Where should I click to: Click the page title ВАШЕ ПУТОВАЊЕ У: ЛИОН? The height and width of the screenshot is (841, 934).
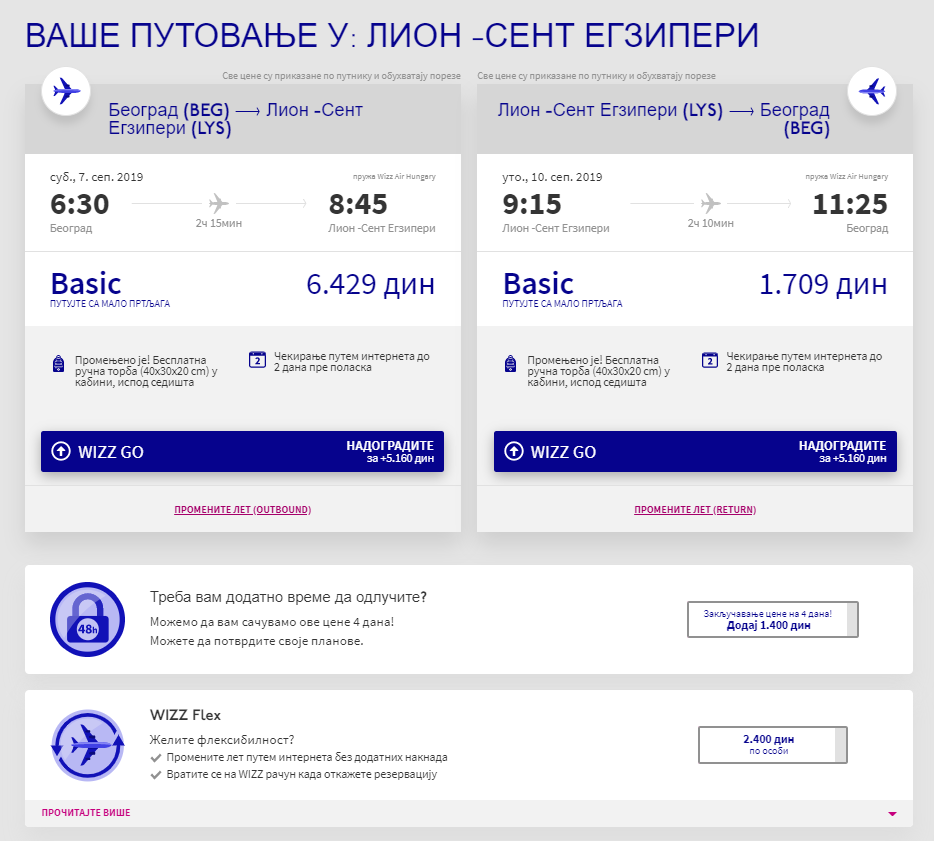392,35
